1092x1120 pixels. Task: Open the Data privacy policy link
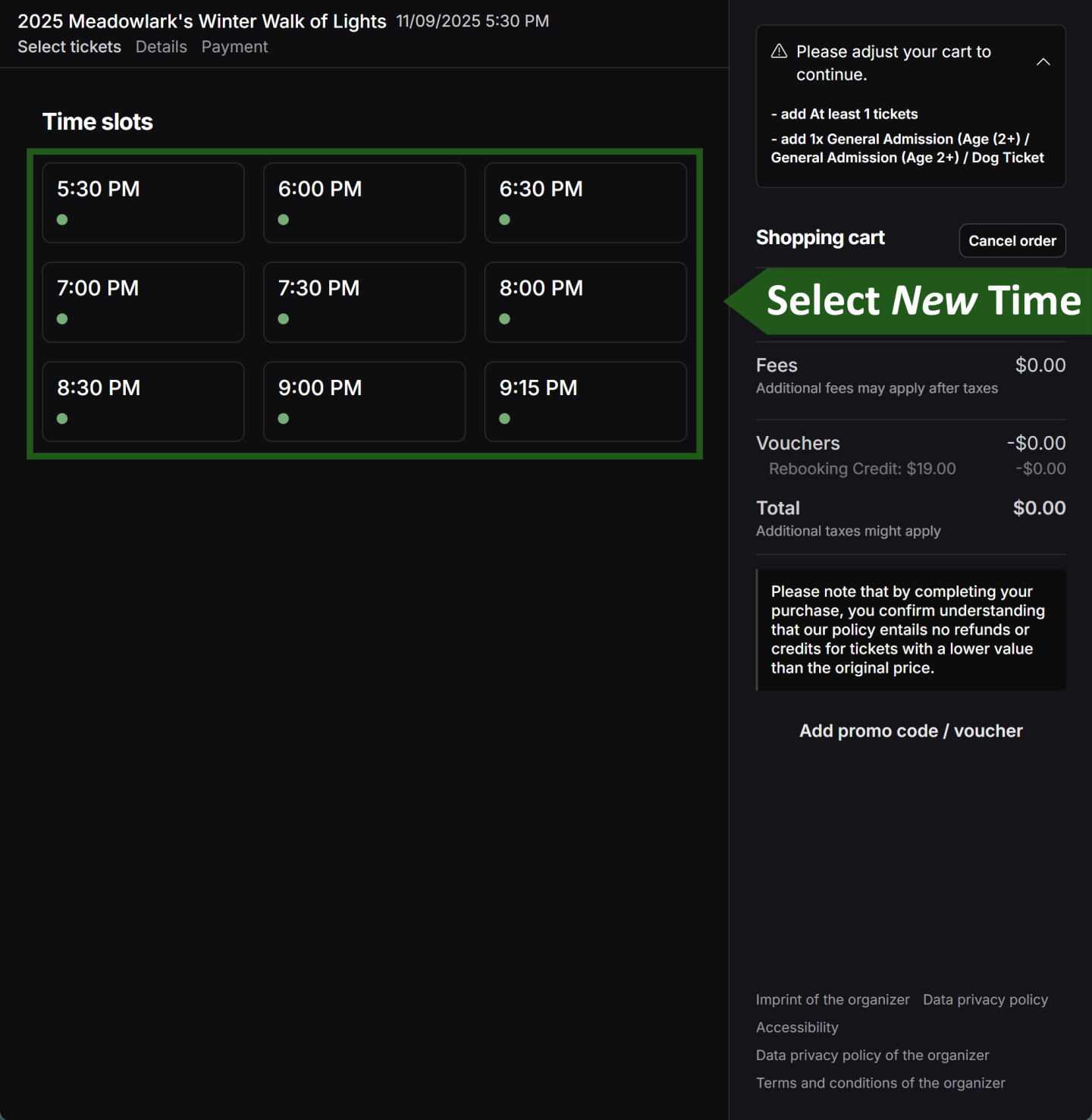click(985, 999)
